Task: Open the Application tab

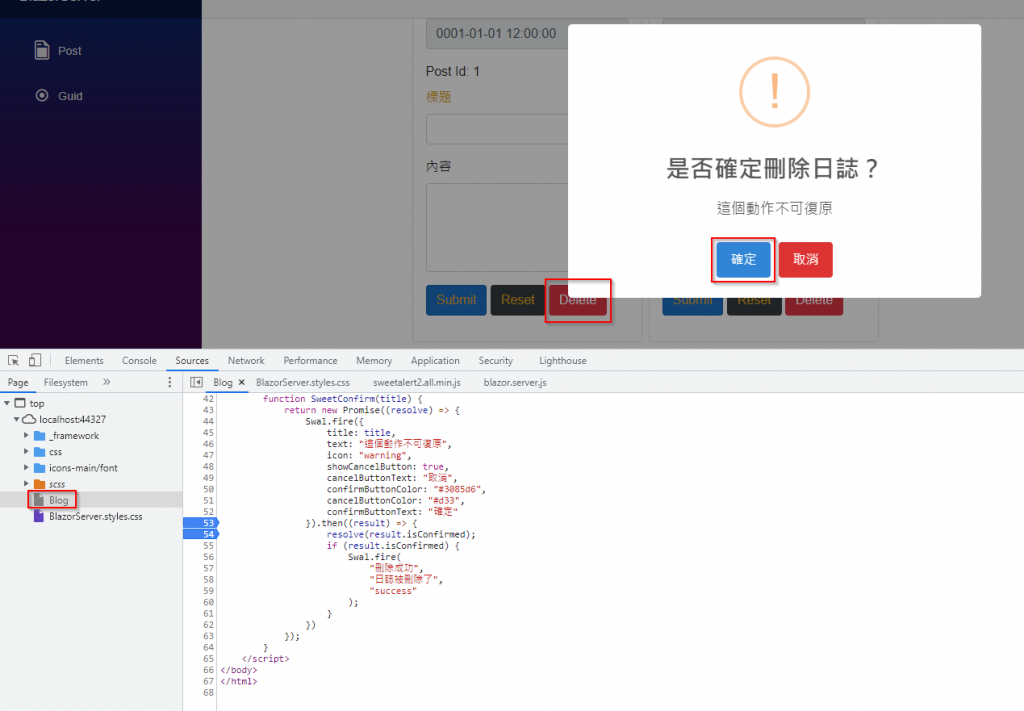Action: click(x=435, y=360)
